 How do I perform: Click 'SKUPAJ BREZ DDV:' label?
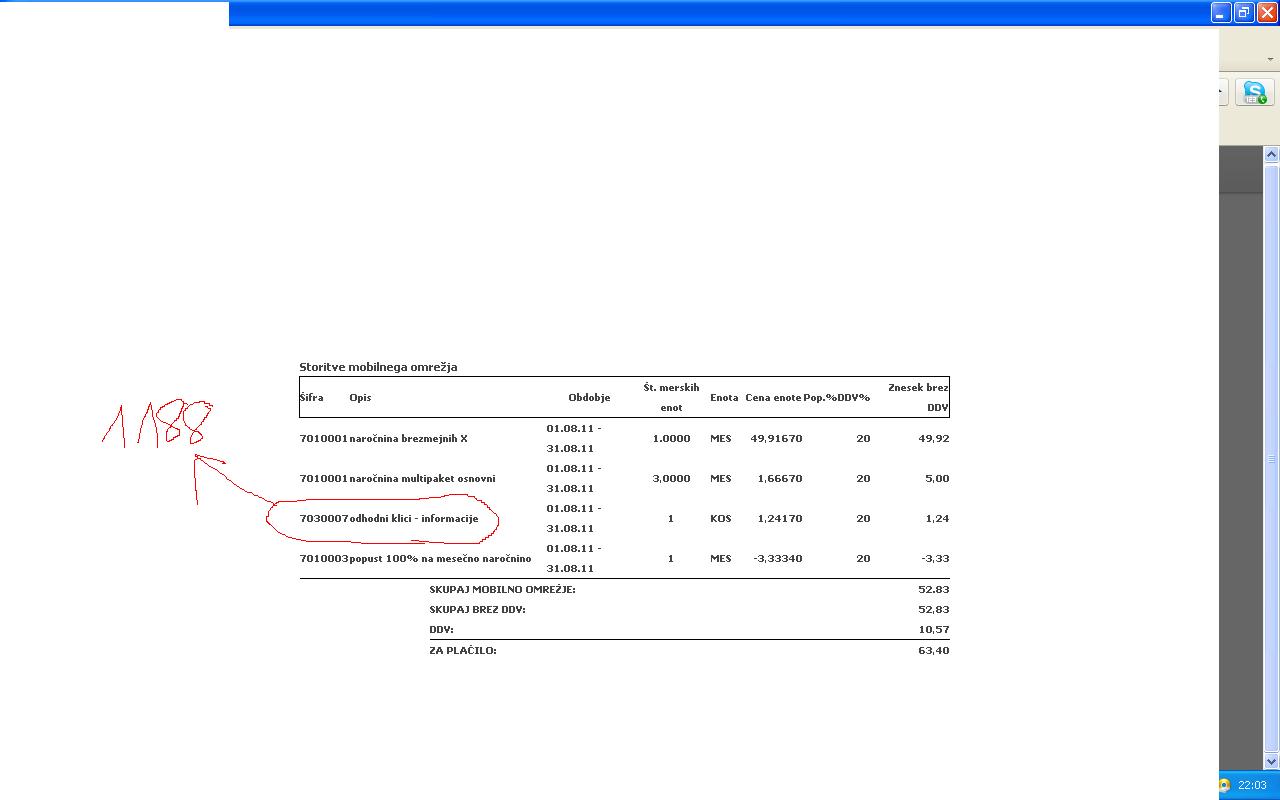click(x=477, y=609)
